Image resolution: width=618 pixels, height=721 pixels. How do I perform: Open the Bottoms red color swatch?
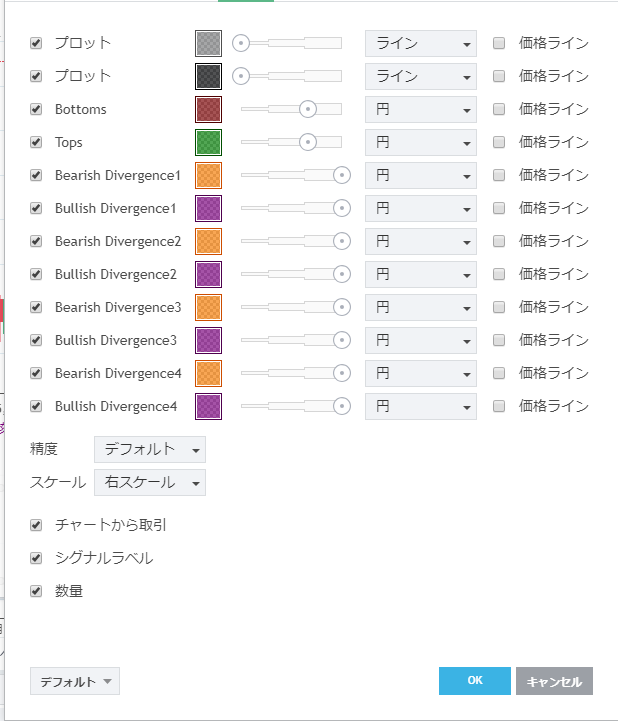208,109
